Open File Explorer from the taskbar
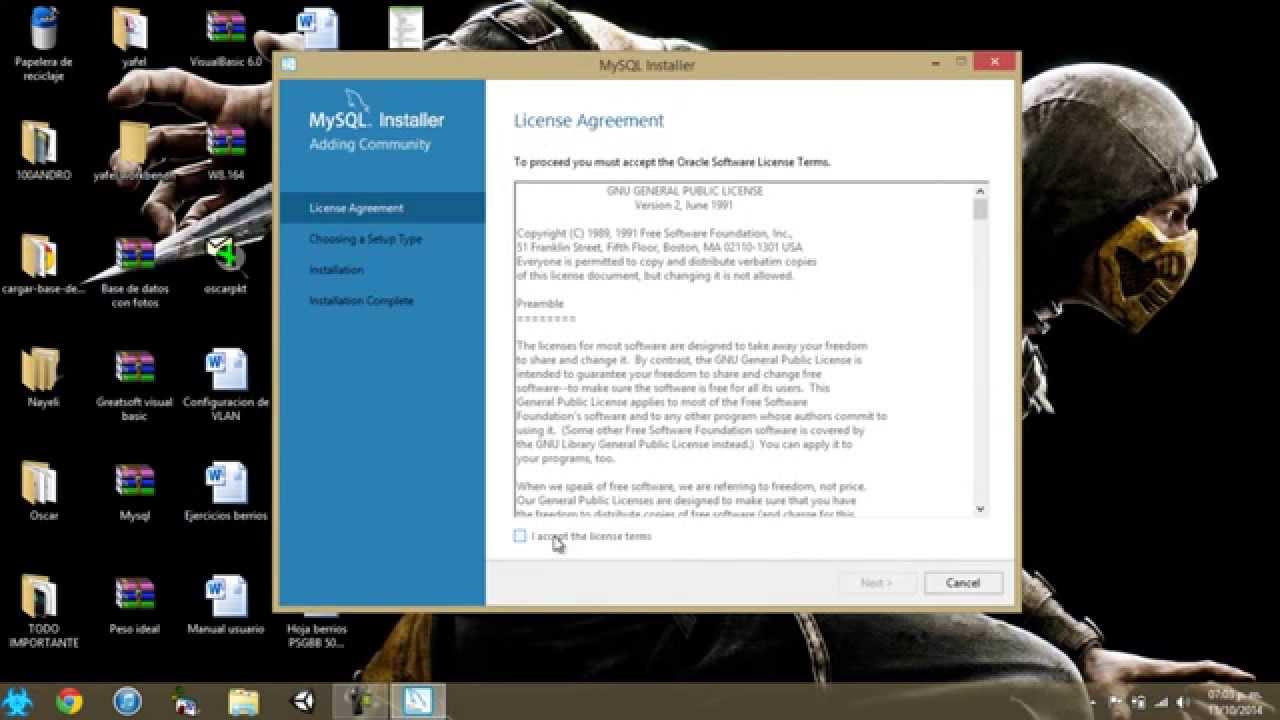The height and width of the screenshot is (720, 1280). tap(243, 702)
